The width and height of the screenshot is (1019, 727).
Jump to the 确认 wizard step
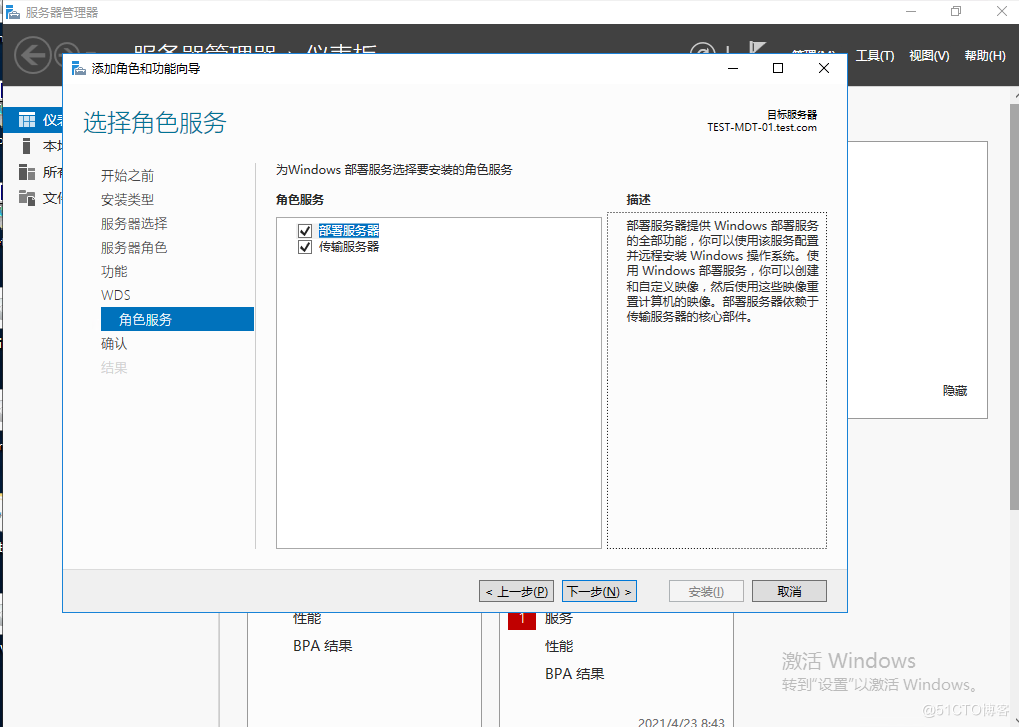[114, 343]
